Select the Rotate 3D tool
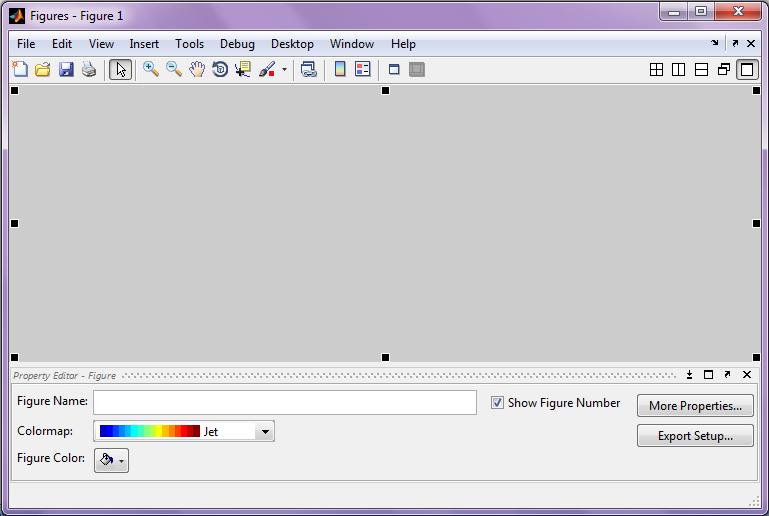This screenshot has width=769, height=516. point(220,69)
